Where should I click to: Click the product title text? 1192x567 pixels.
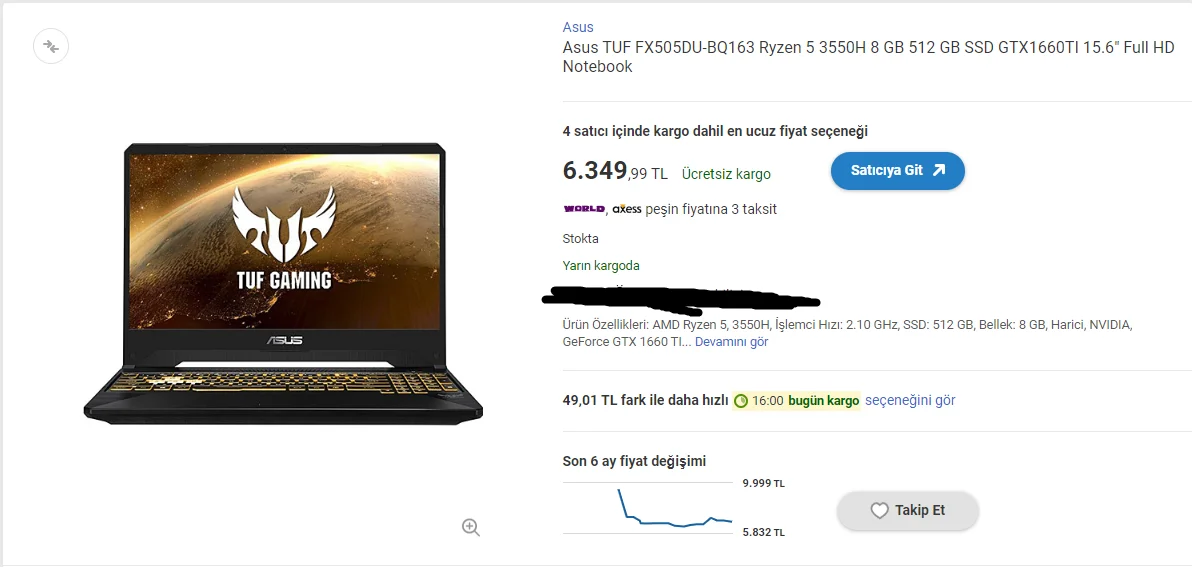coord(868,57)
